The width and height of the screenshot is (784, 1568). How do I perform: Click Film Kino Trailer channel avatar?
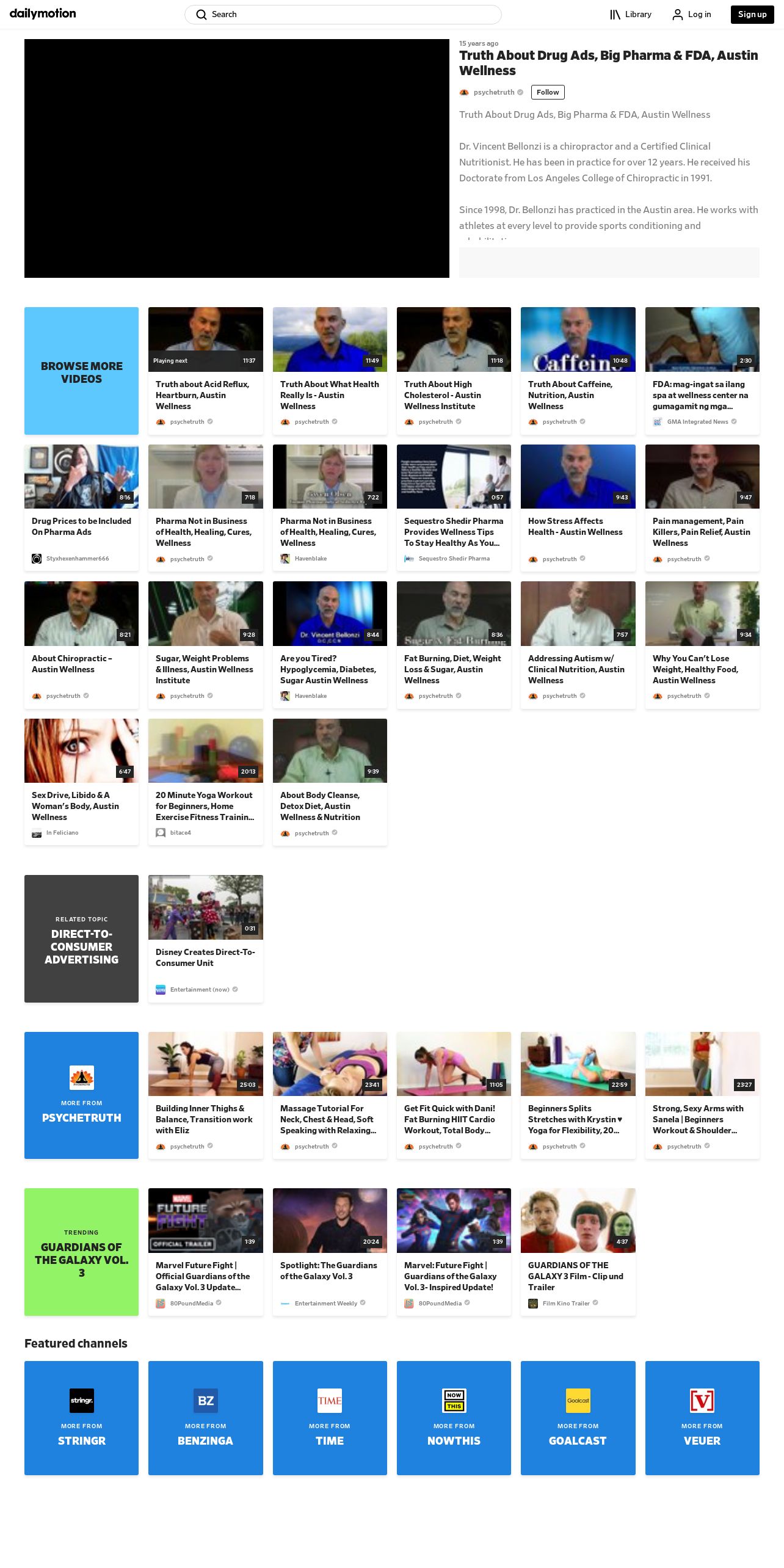click(x=533, y=1304)
